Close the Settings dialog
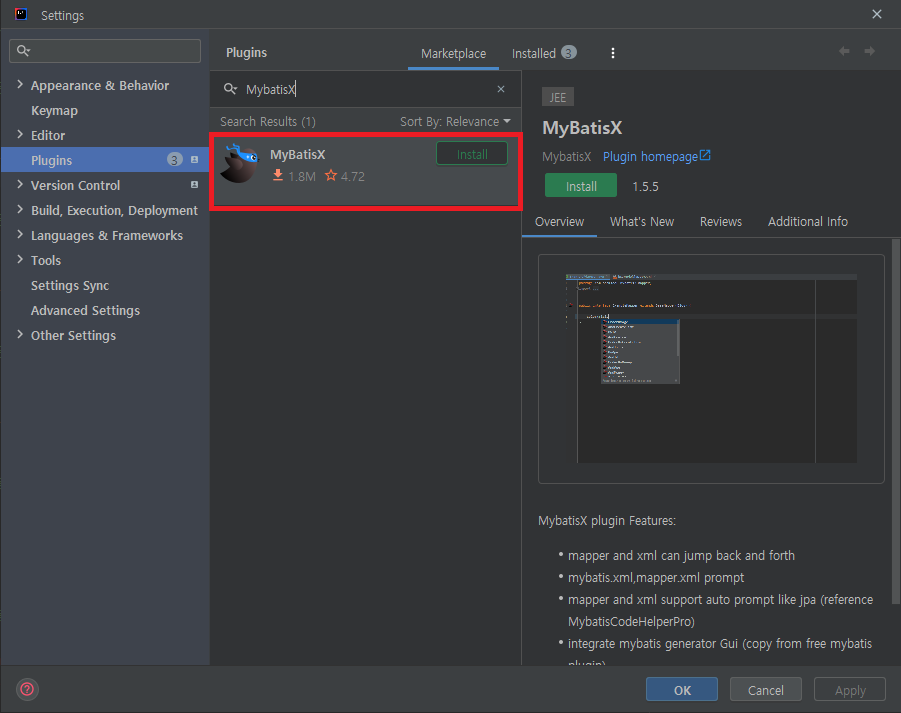The height and width of the screenshot is (713, 901). click(876, 14)
